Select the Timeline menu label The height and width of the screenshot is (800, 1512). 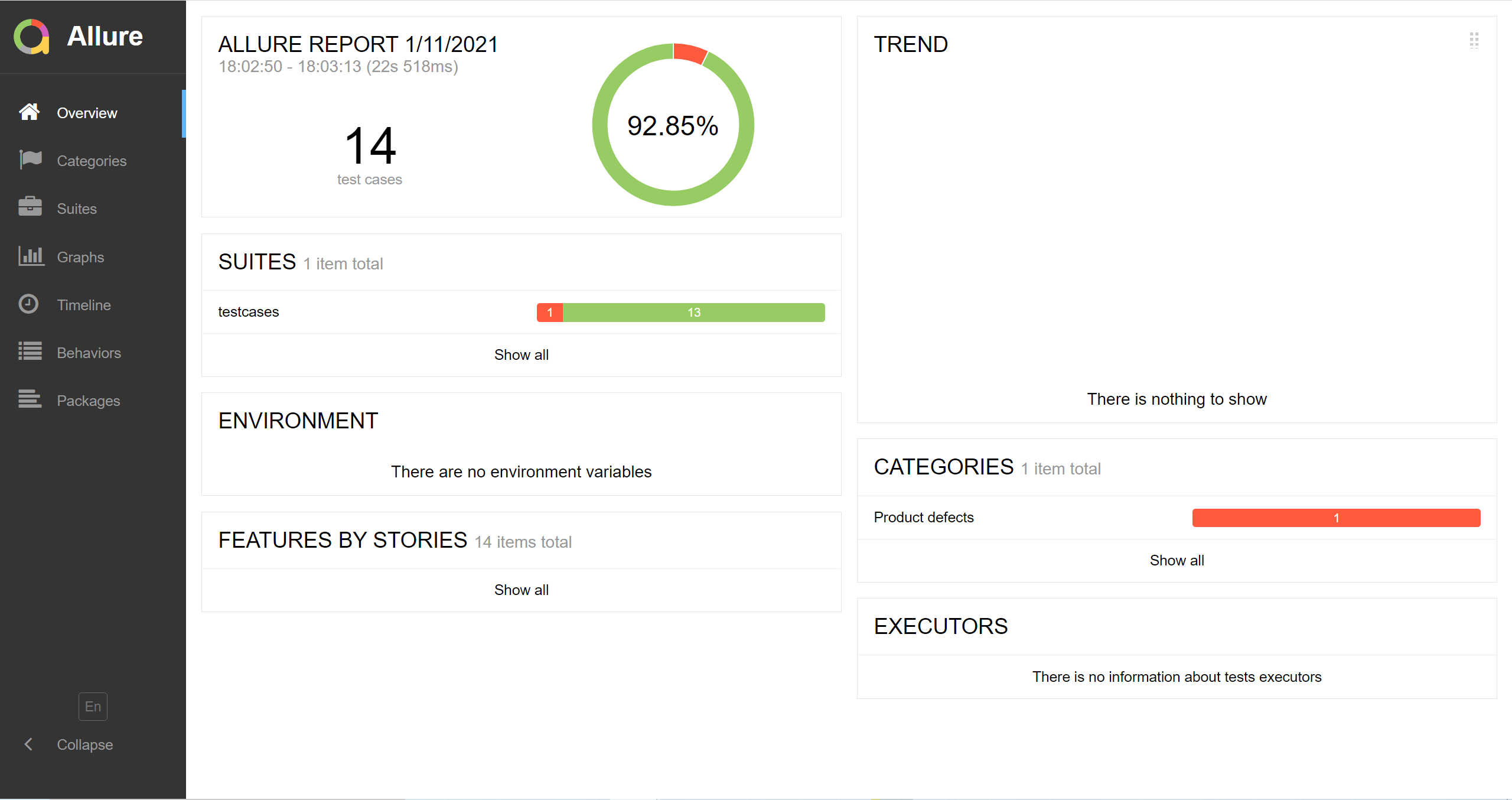click(x=84, y=305)
